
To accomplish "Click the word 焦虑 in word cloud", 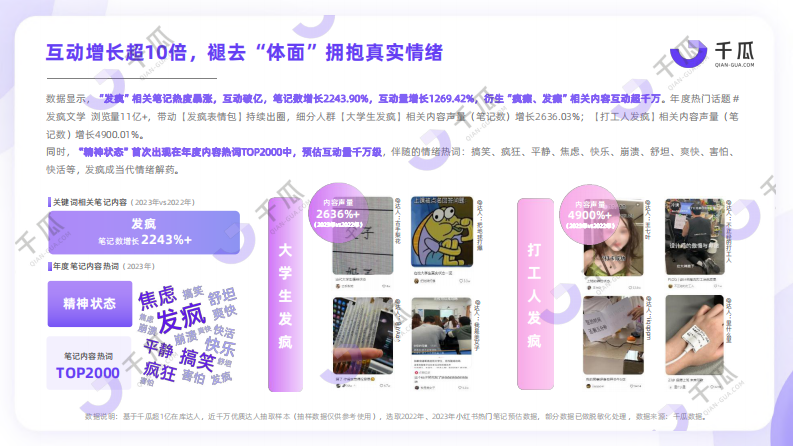I will pos(157,297).
